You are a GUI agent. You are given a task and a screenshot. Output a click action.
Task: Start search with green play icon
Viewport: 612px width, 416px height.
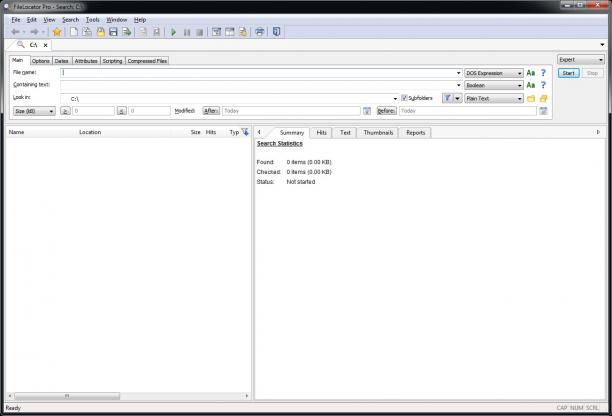(x=173, y=32)
